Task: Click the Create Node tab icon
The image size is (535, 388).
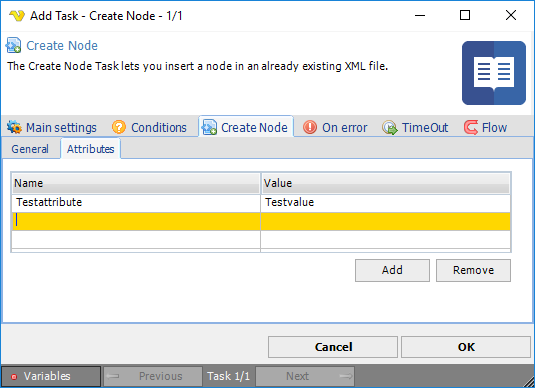Action: pyautogui.click(x=209, y=127)
